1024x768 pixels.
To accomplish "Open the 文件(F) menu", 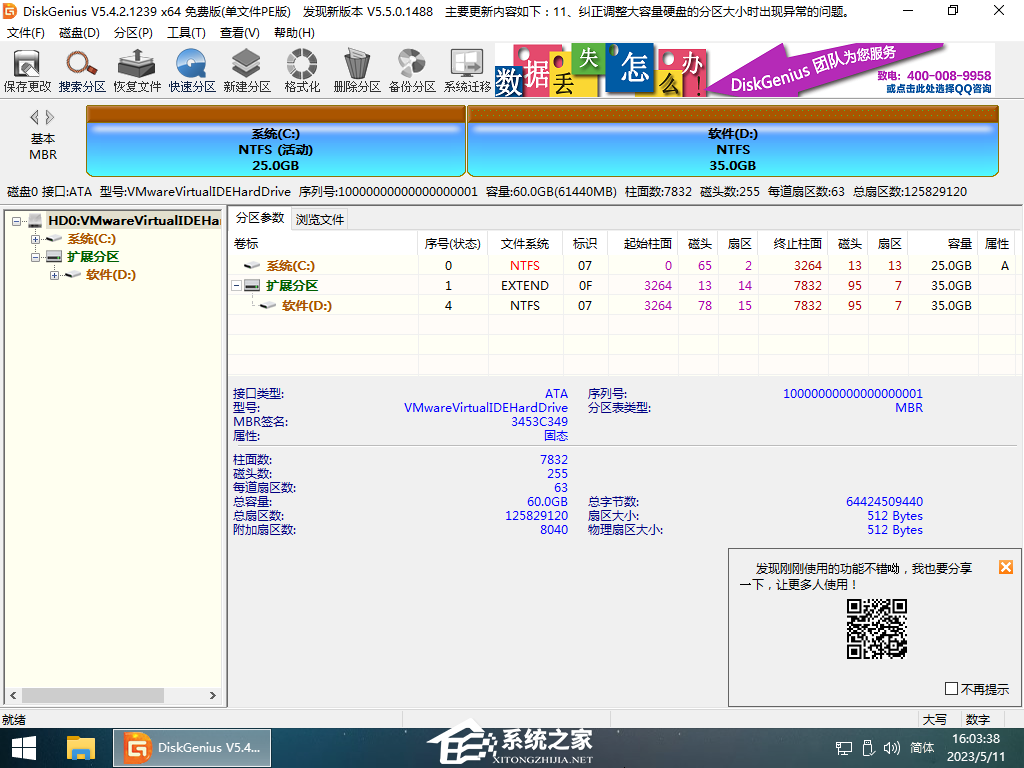I will 25,33.
